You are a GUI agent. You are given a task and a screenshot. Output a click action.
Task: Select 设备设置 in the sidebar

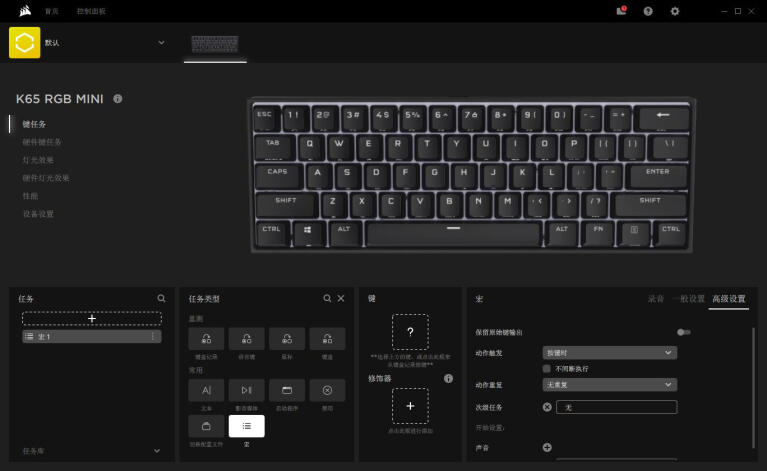tap(38, 214)
